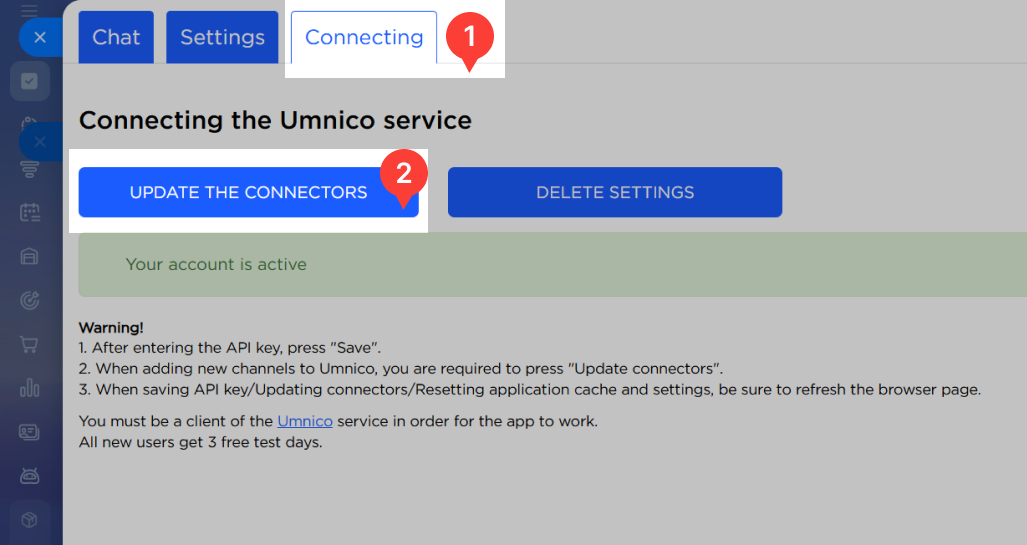The height and width of the screenshot is (545, 1027).
Task: Close the second panel with lower X button
Action: pyautogui.click(x=40, y=141)
